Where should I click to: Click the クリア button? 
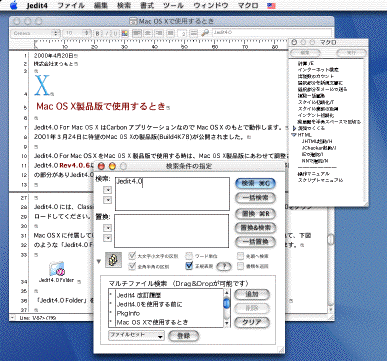[252, 322]
